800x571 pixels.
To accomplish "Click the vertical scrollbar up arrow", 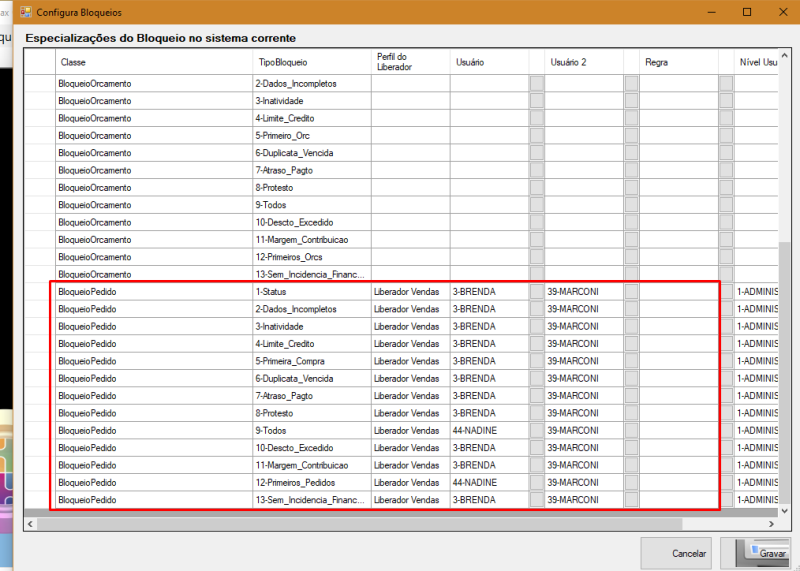I will (x=784, y=55).
